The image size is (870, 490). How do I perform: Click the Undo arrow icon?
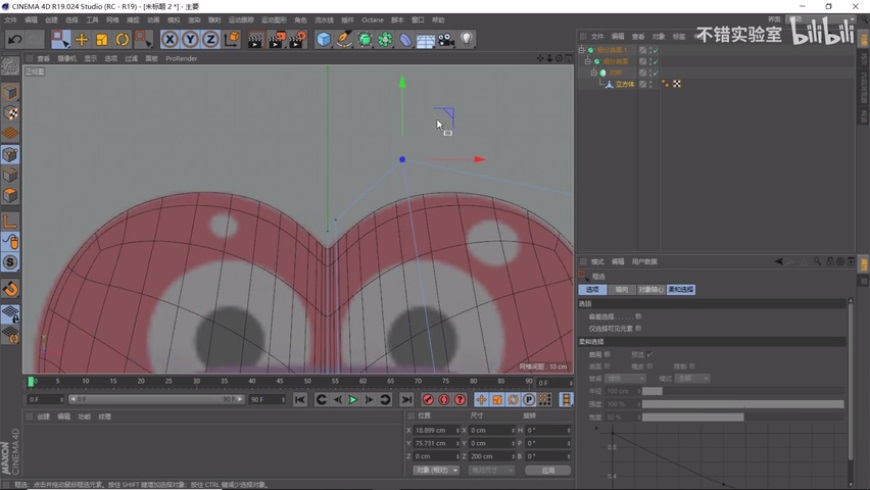click(15, 39)
